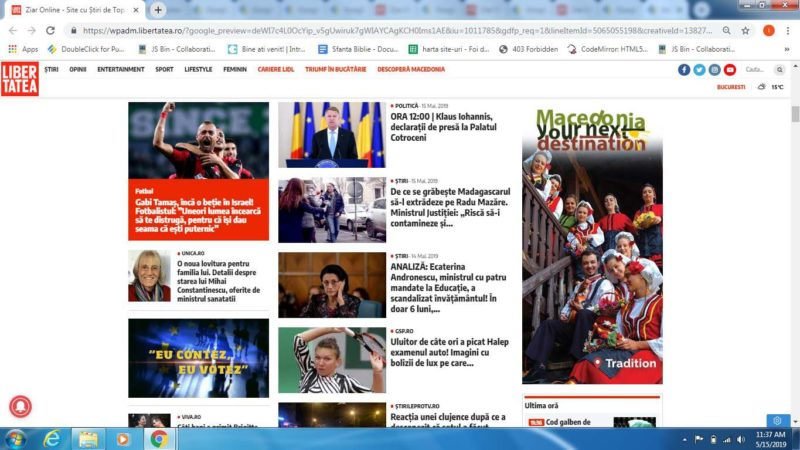Open the Ecaterina Andronescu analysis headline
This screenshot has height=450, width=800.
[x=448, y=288]
